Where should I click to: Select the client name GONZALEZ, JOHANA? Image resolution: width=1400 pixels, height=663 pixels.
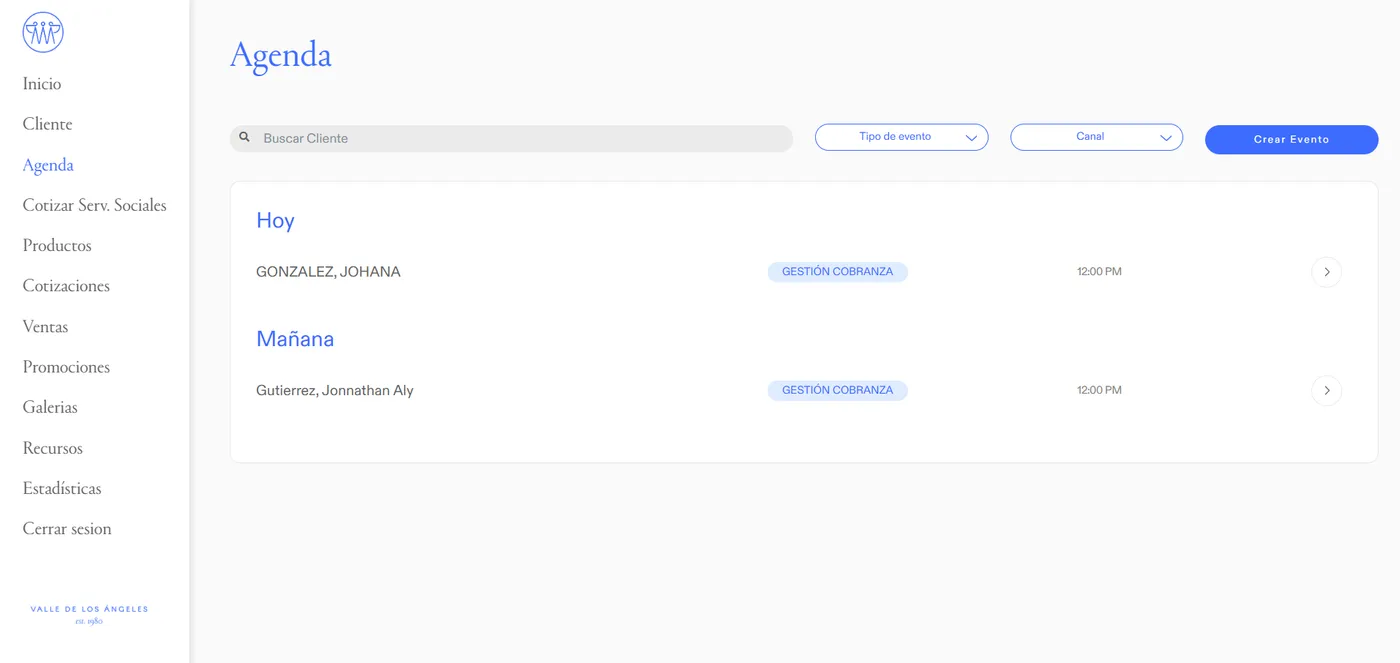pos(328,272)
